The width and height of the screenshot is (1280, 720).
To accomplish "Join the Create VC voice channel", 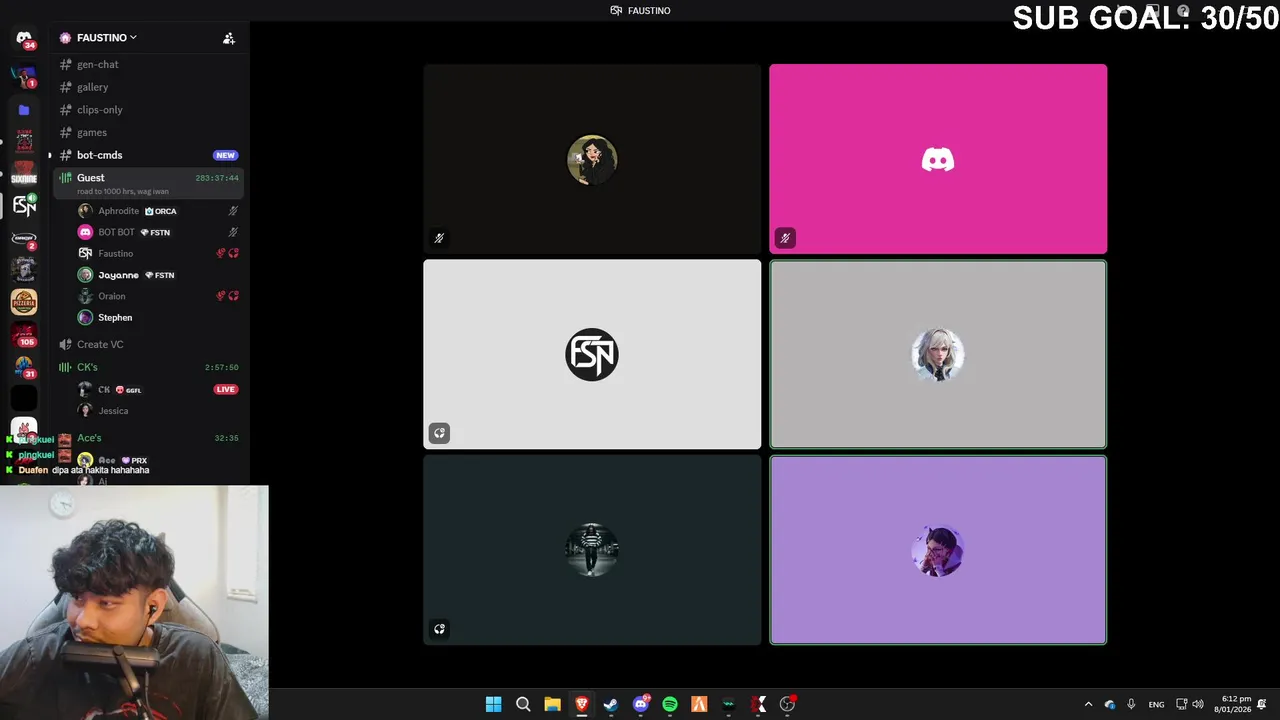I will [x=148, y=344].
